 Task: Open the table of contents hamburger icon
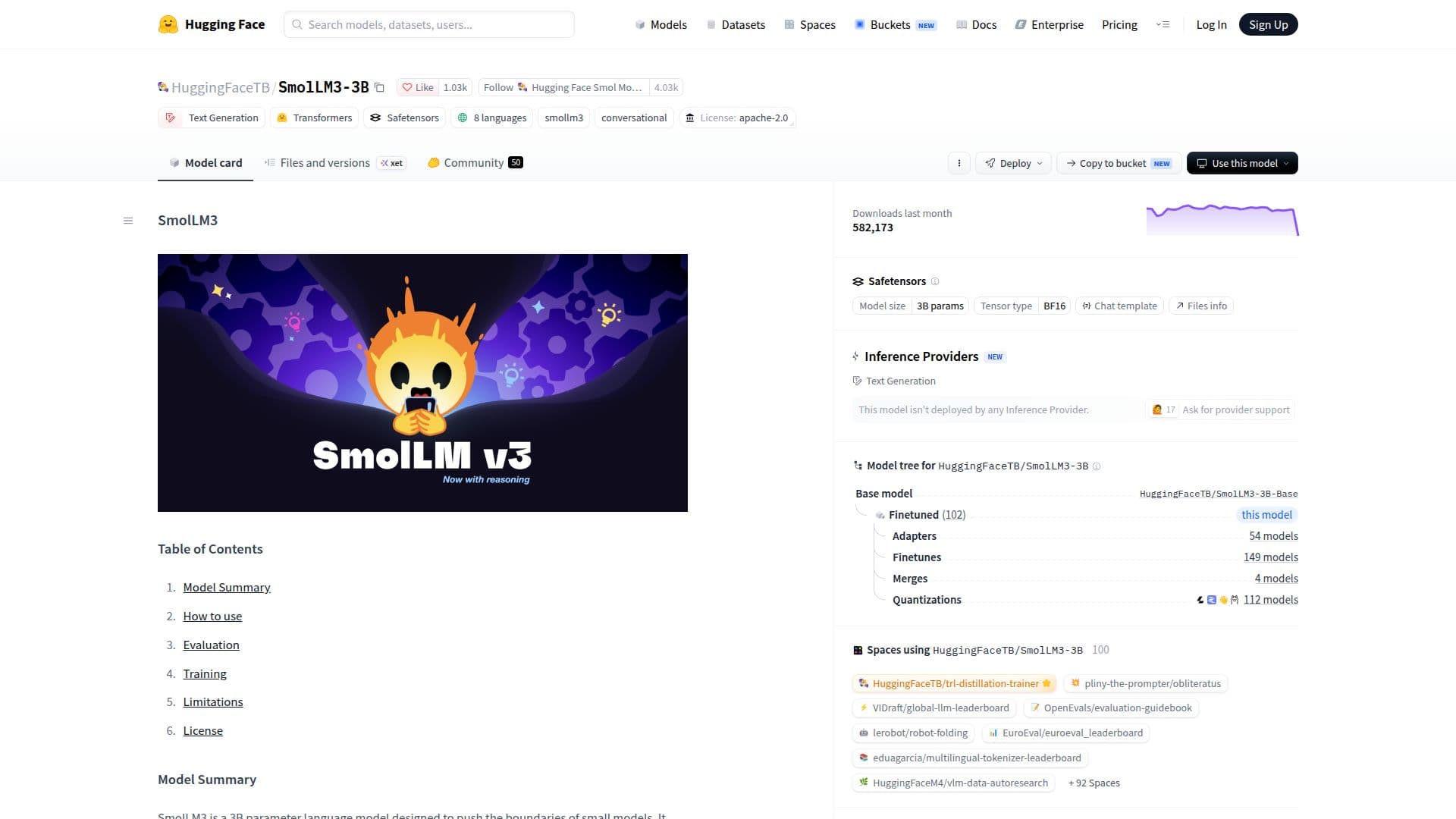coord(128,221)
